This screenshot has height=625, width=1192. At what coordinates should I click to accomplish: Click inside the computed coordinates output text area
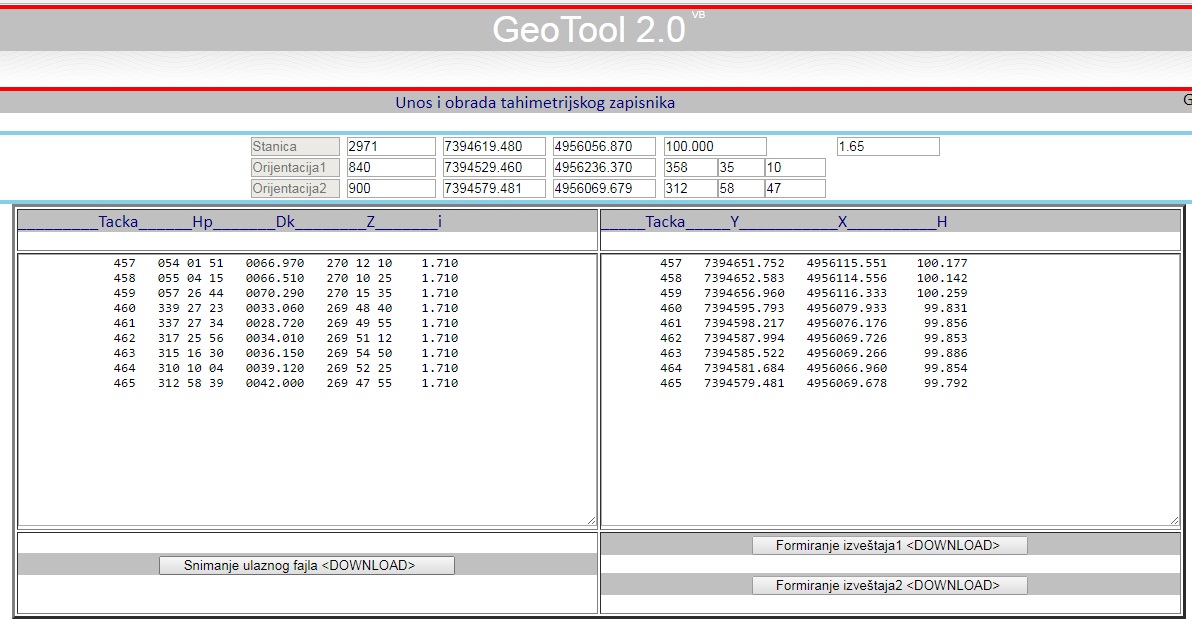click(889, 450)
